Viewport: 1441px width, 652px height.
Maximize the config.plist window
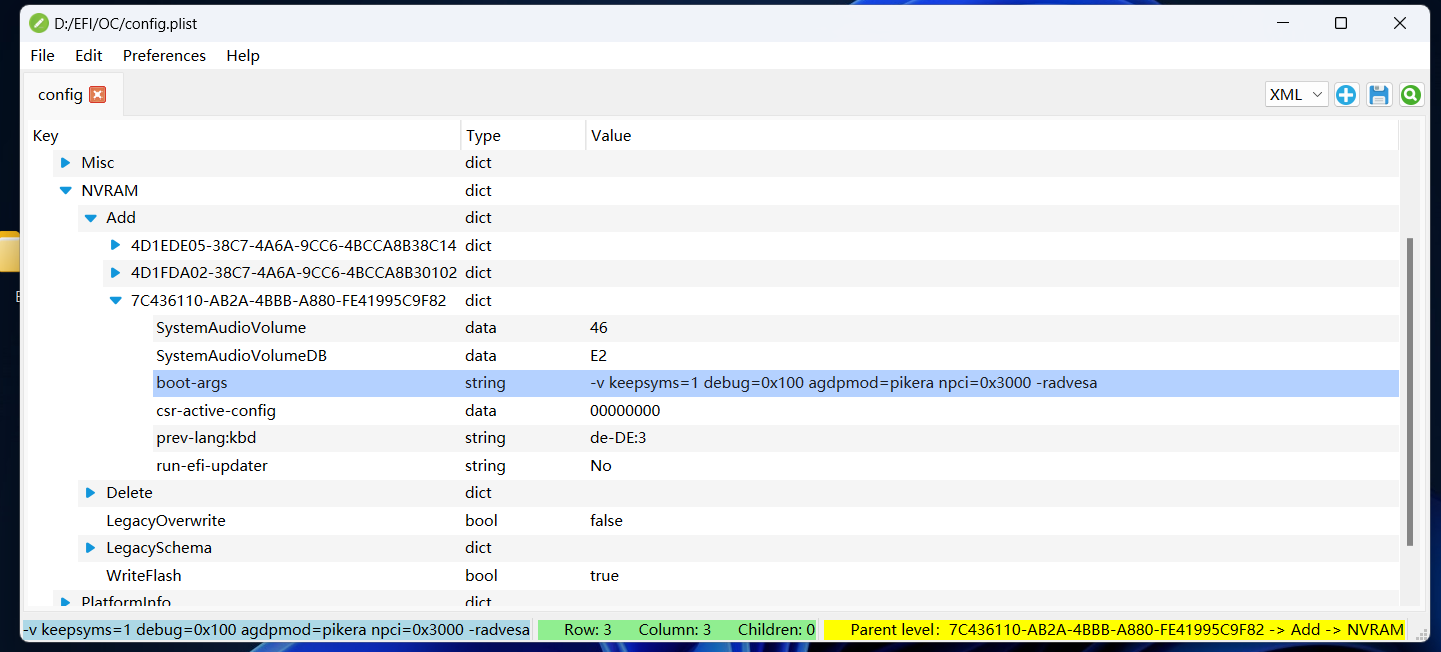pos(1341,23)
